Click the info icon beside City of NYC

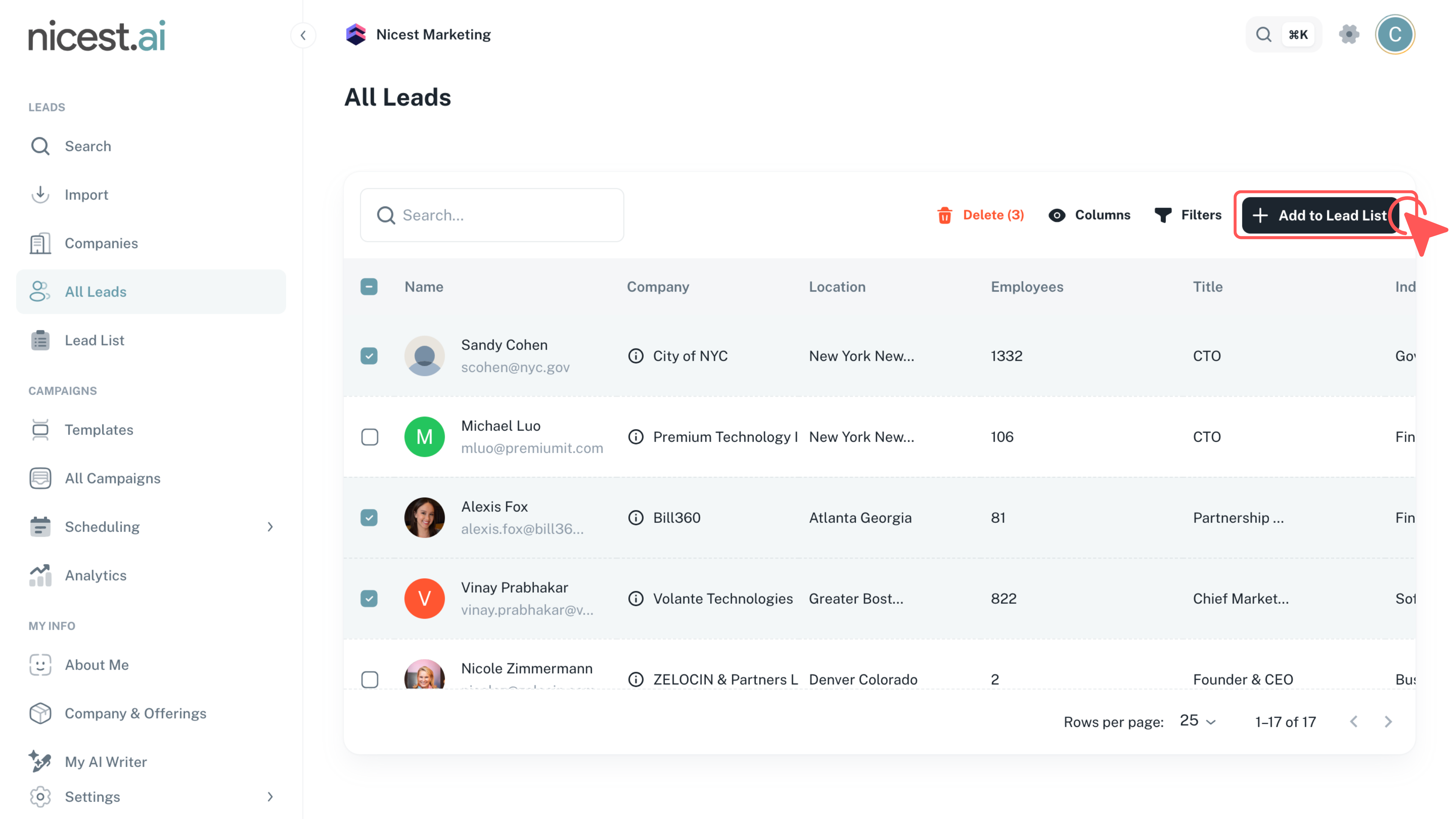click(x=636, y=356)
